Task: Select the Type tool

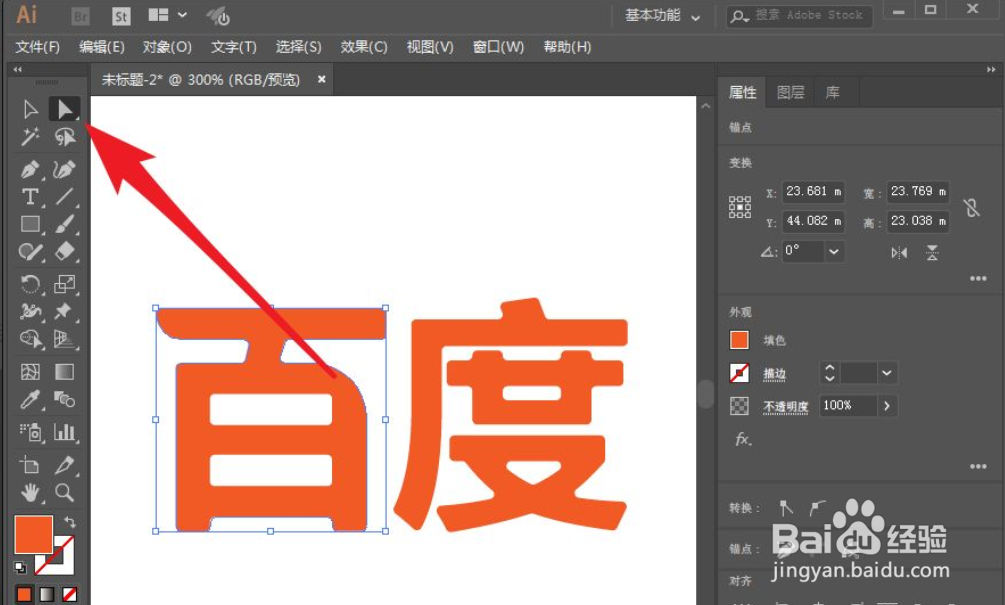Action: 30,197
